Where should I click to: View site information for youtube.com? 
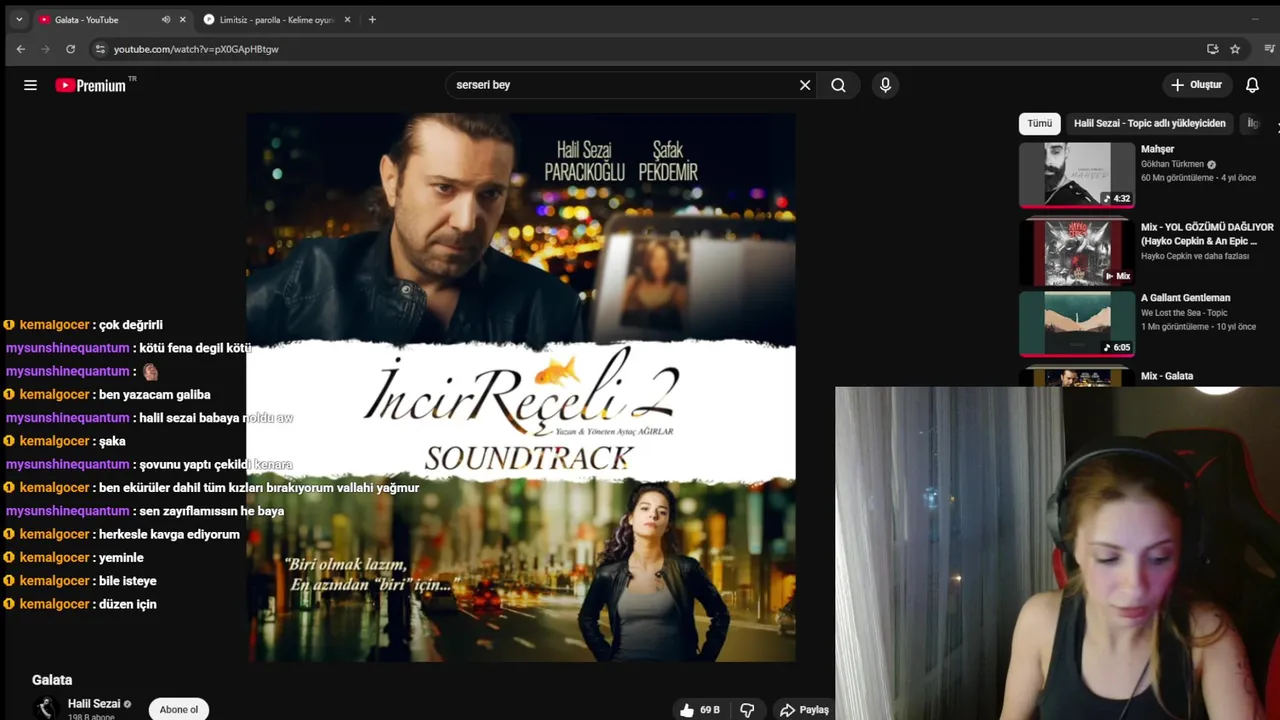99,49
